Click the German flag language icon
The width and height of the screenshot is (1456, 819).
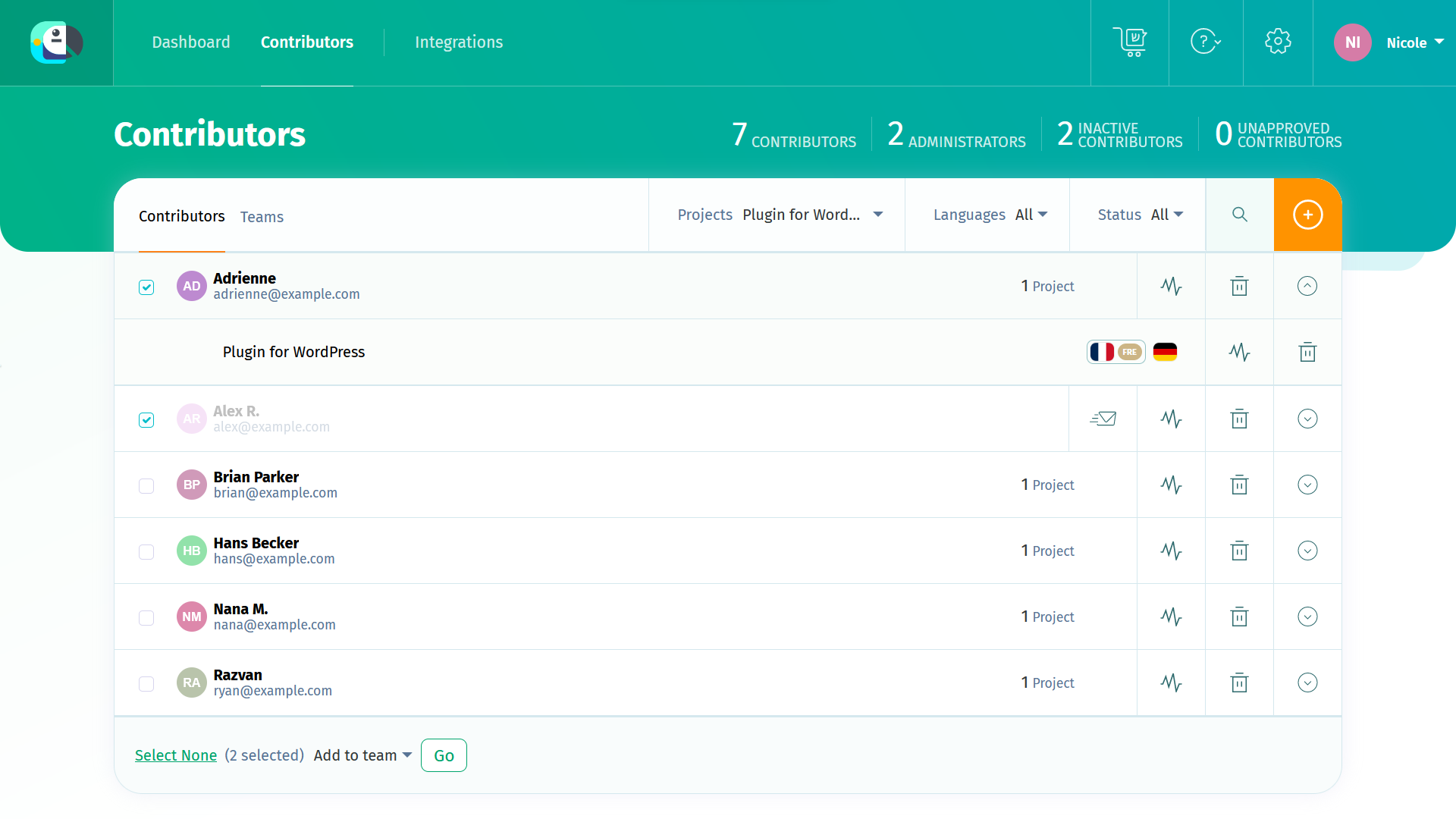click(1165, 352)
